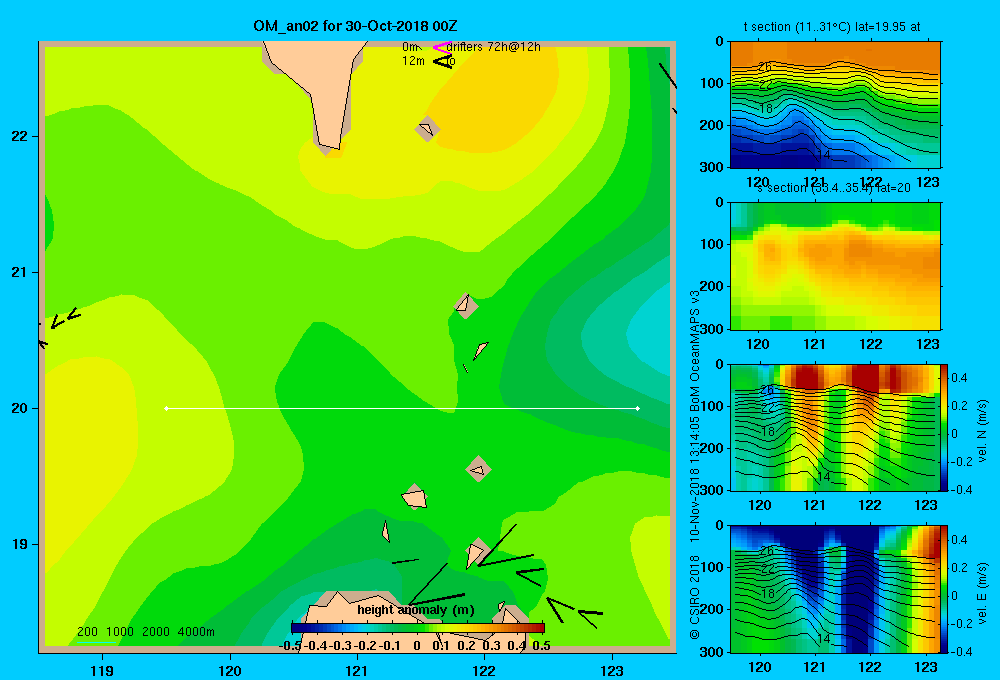The width and height of the screenshot is (1000, 680).
Task: Click the diamond-shaped island near latitude 19.5
Action: [x=478, y=469]
